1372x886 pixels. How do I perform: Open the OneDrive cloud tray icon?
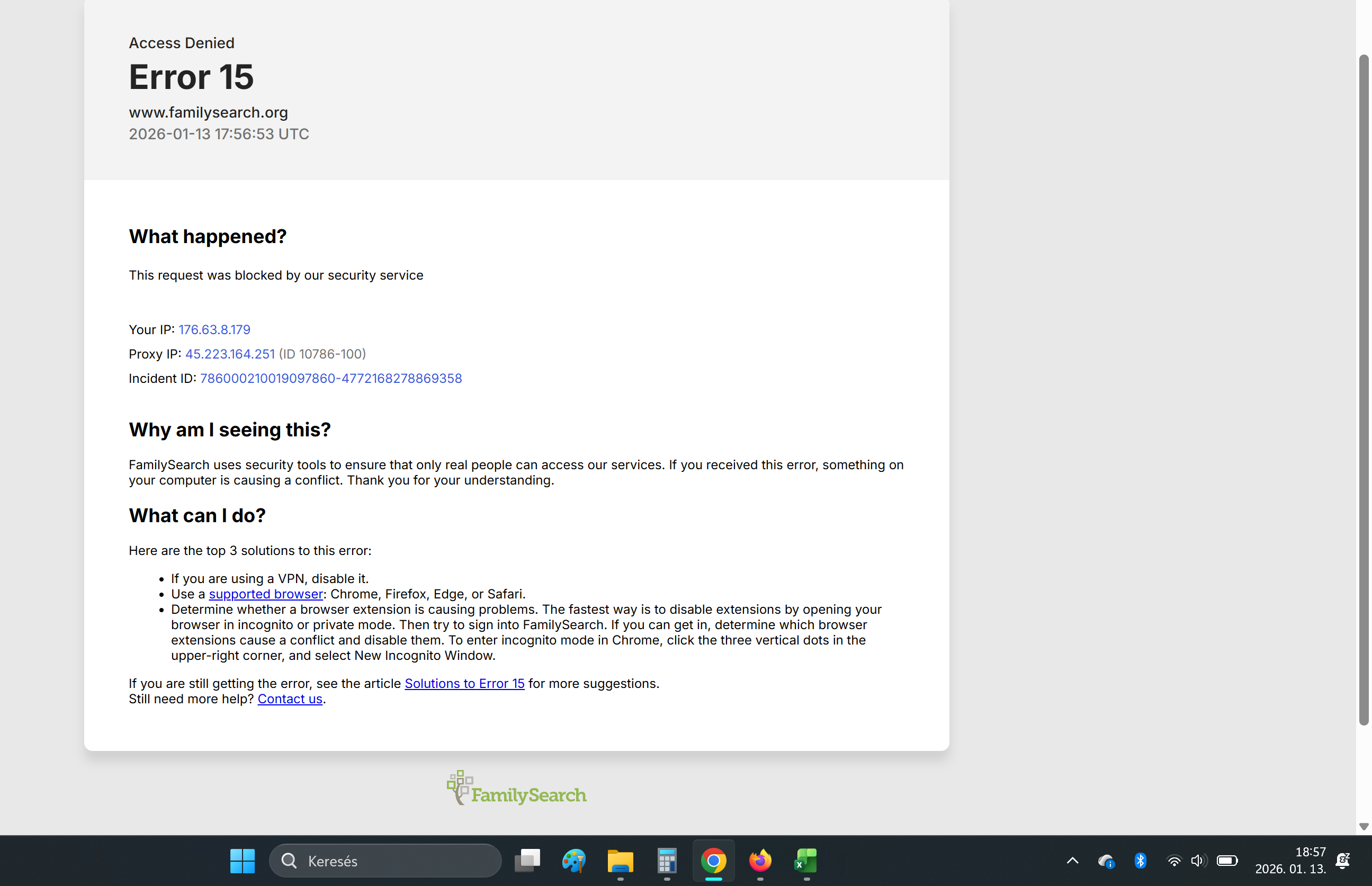pyautogui.click(x=1106, y=861)
